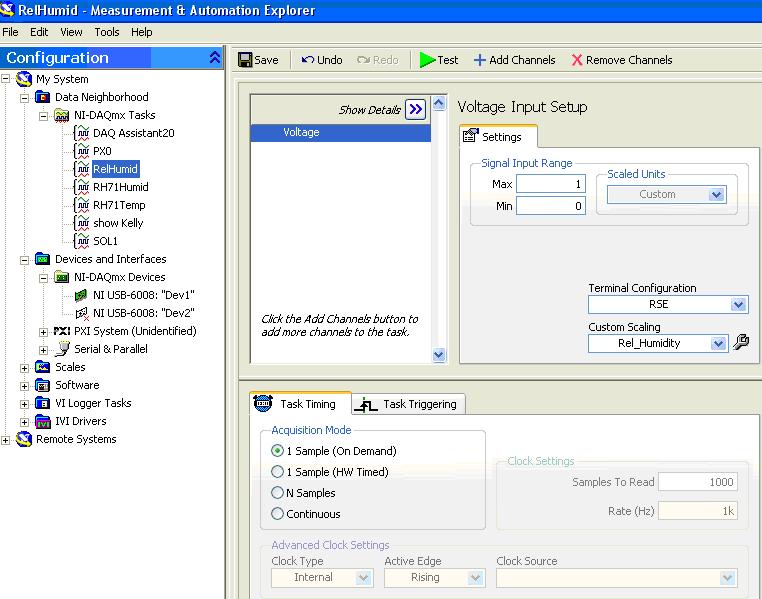The width and height of the screenshot is (762, 599).
Task: Click the channel list scrollbar down arrow
Action: coord(438,355)
